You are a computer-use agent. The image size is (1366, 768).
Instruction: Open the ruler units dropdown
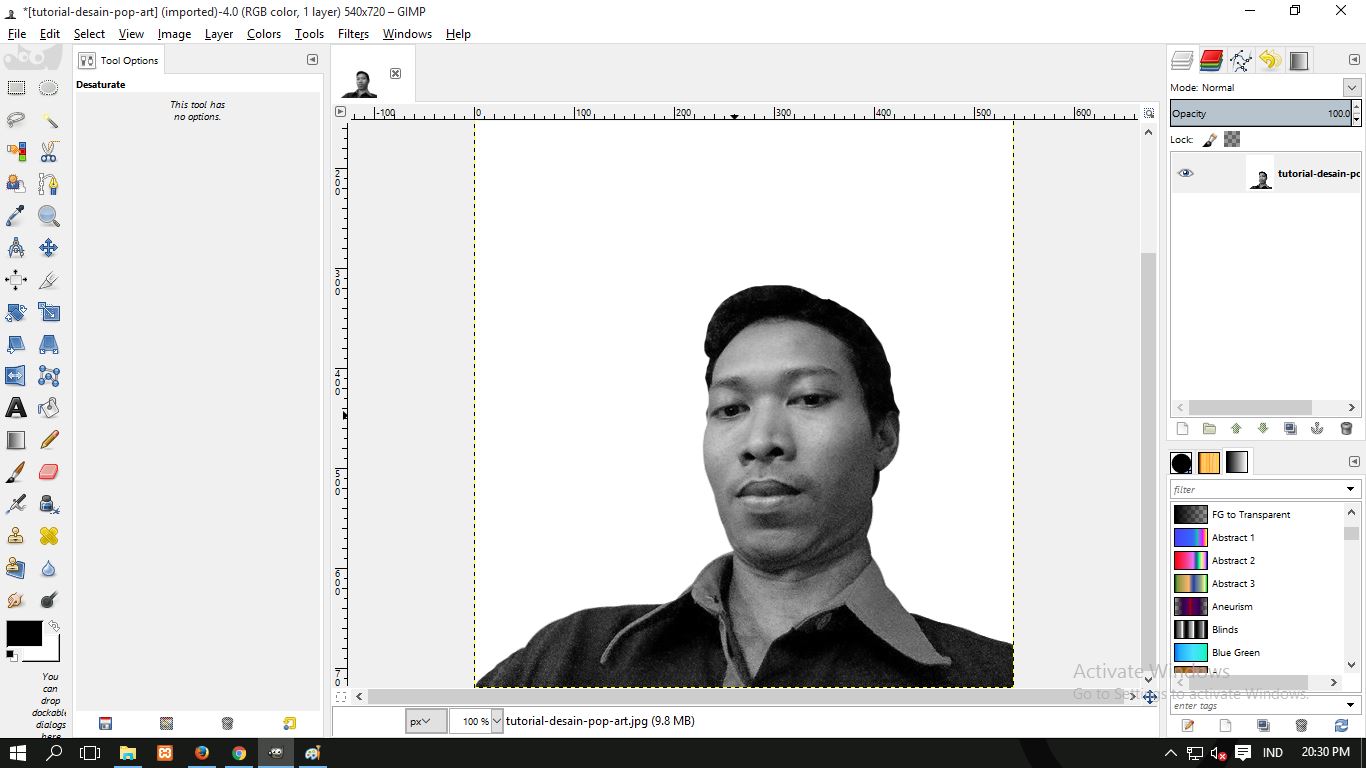(x=426, y=720)
